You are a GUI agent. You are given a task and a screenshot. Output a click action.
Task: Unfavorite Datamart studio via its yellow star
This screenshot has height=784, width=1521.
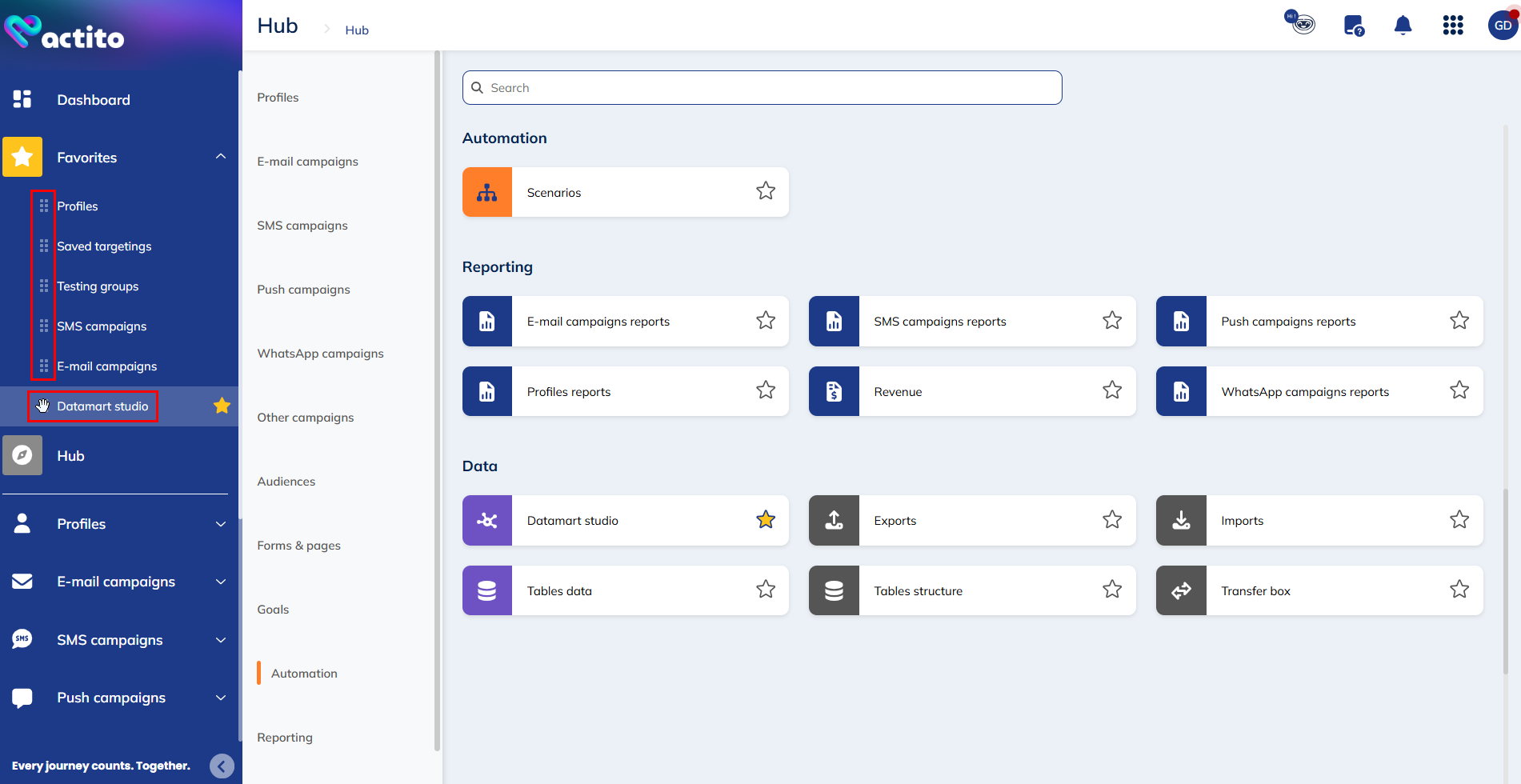click(765, 519)
